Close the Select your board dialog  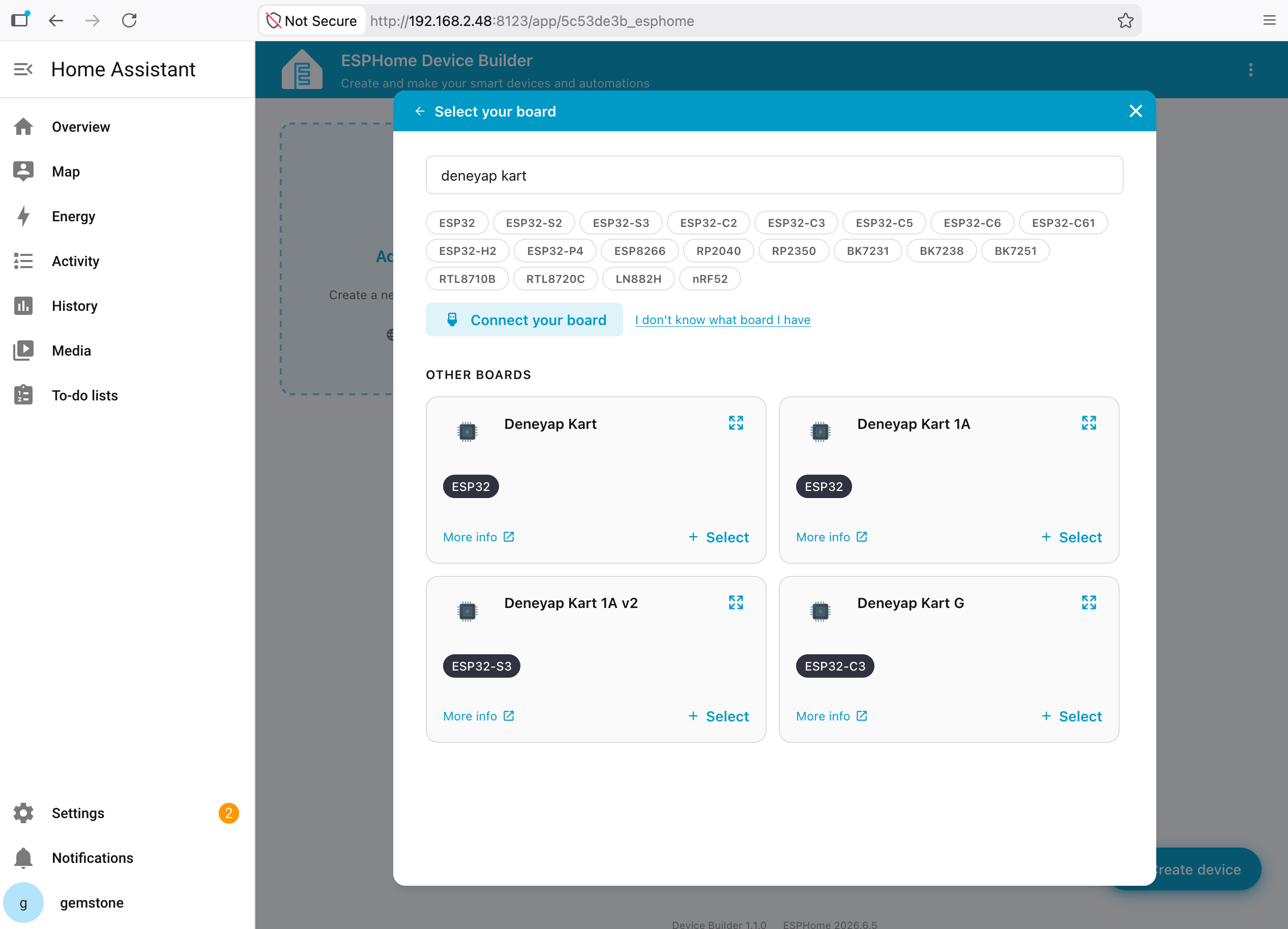point(1135,111)
